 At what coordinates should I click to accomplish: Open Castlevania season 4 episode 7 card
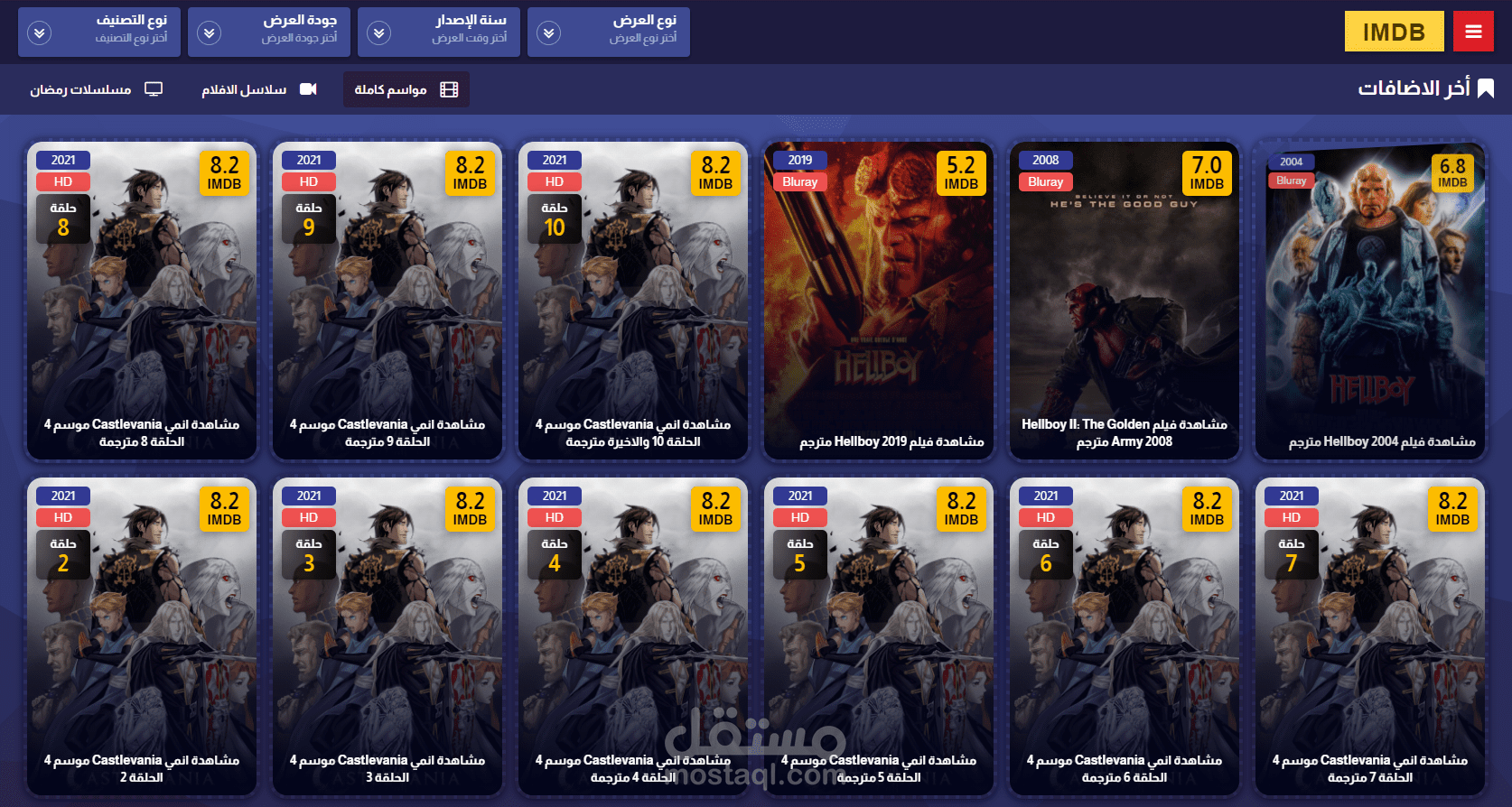point(1370,636)
